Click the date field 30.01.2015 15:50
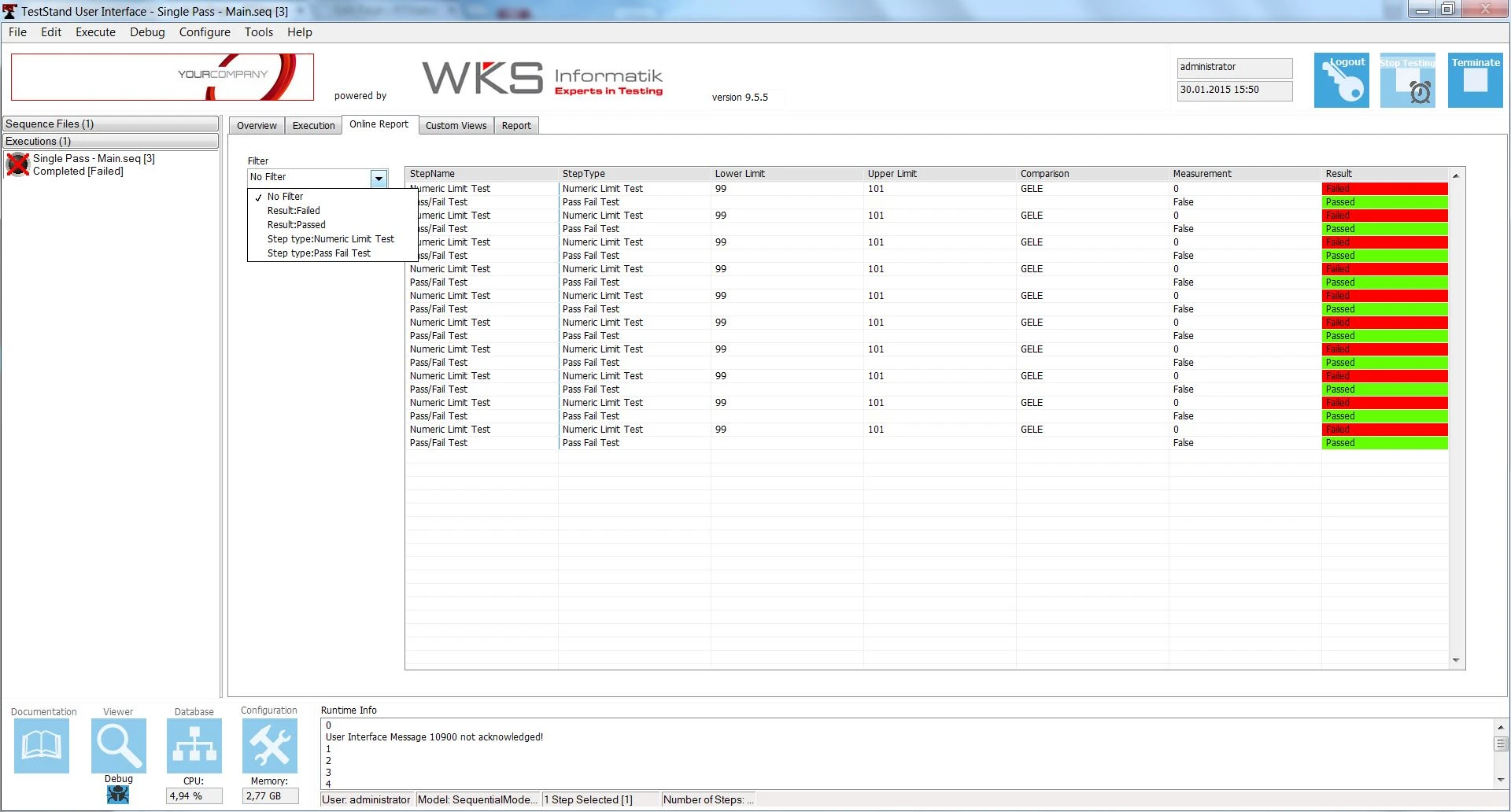 click(x=1235, y=90)
